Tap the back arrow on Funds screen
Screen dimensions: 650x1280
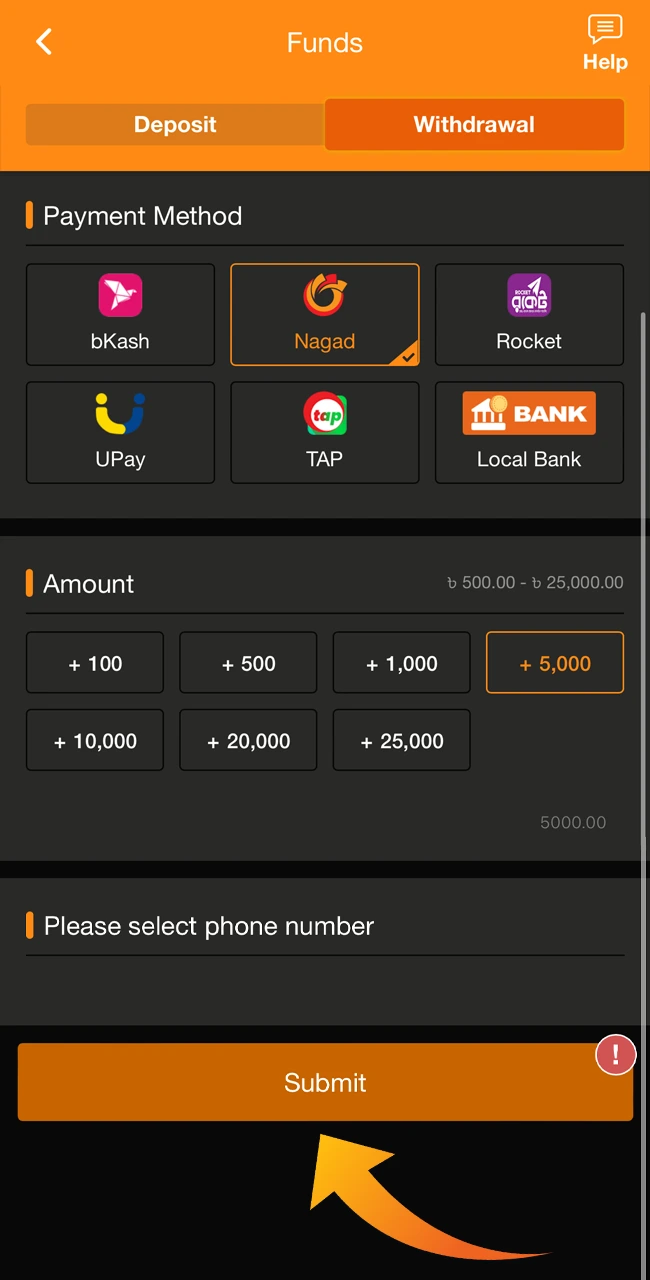click(x=44, y=42)
